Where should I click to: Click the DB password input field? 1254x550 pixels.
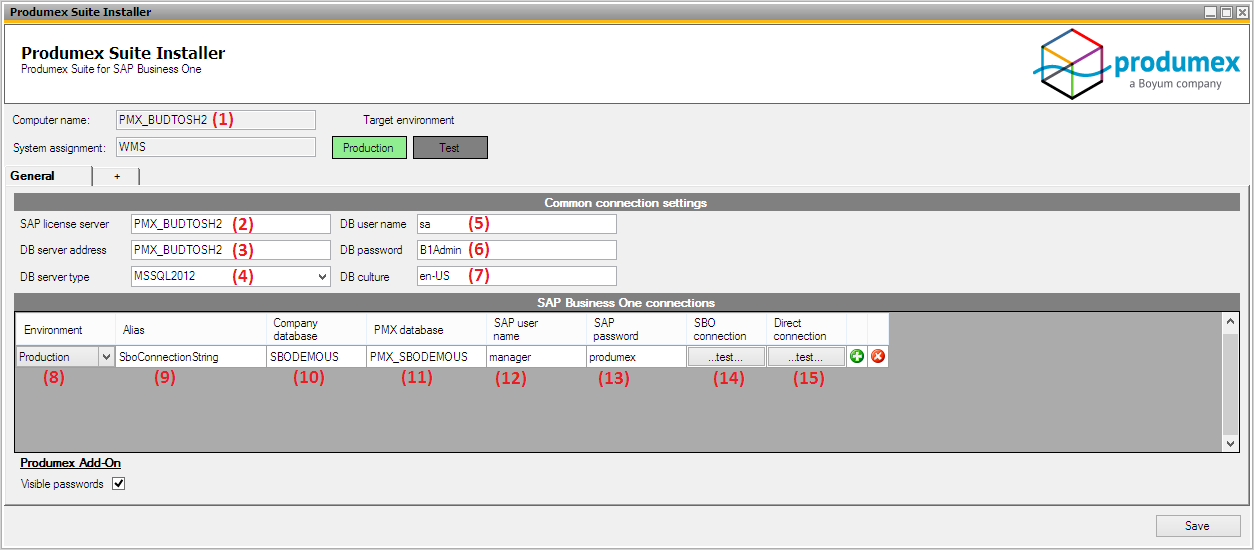(x=516, y=250)
